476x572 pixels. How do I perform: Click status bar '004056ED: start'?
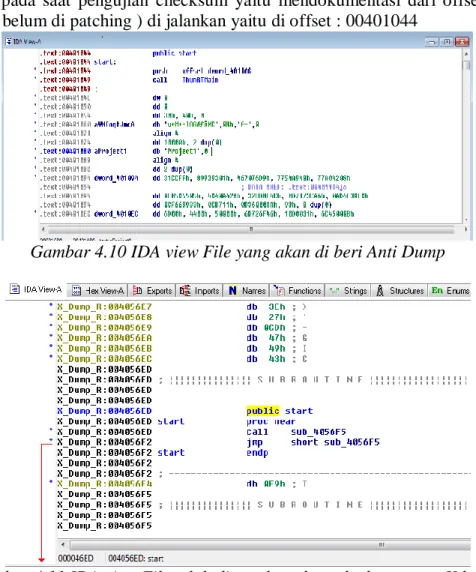136,559
